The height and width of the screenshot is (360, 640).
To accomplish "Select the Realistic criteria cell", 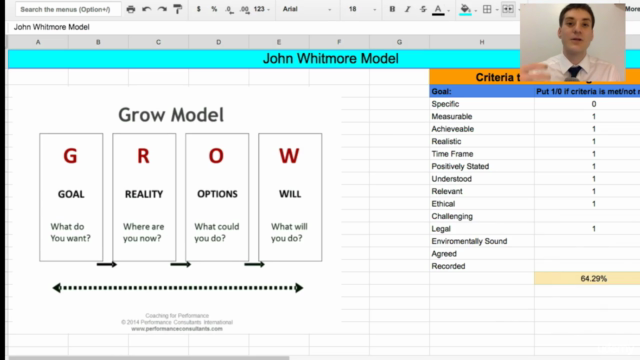I will coord(482,141).
